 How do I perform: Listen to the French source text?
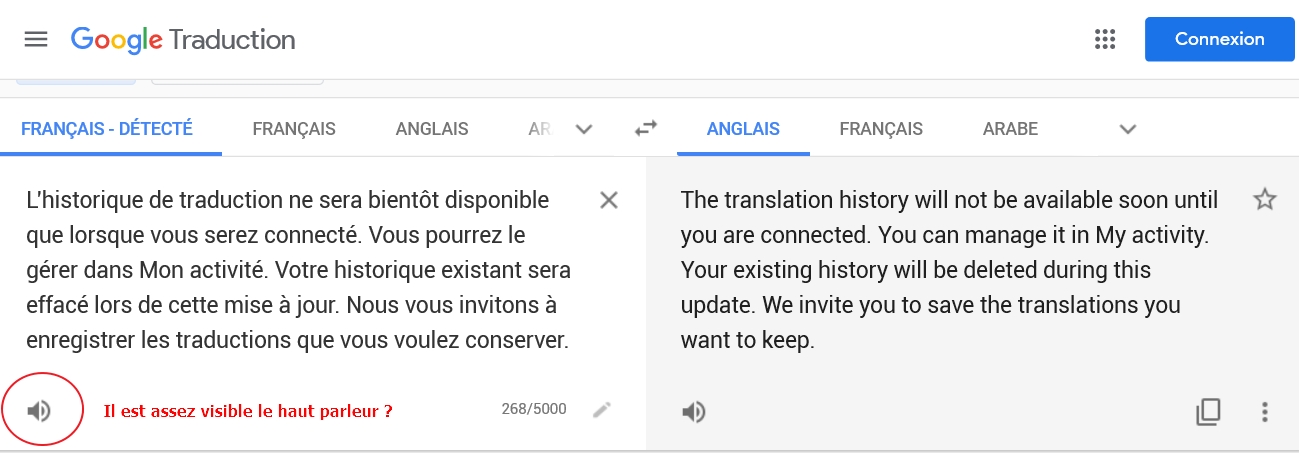pyautogui.click(x=39, y=410)
